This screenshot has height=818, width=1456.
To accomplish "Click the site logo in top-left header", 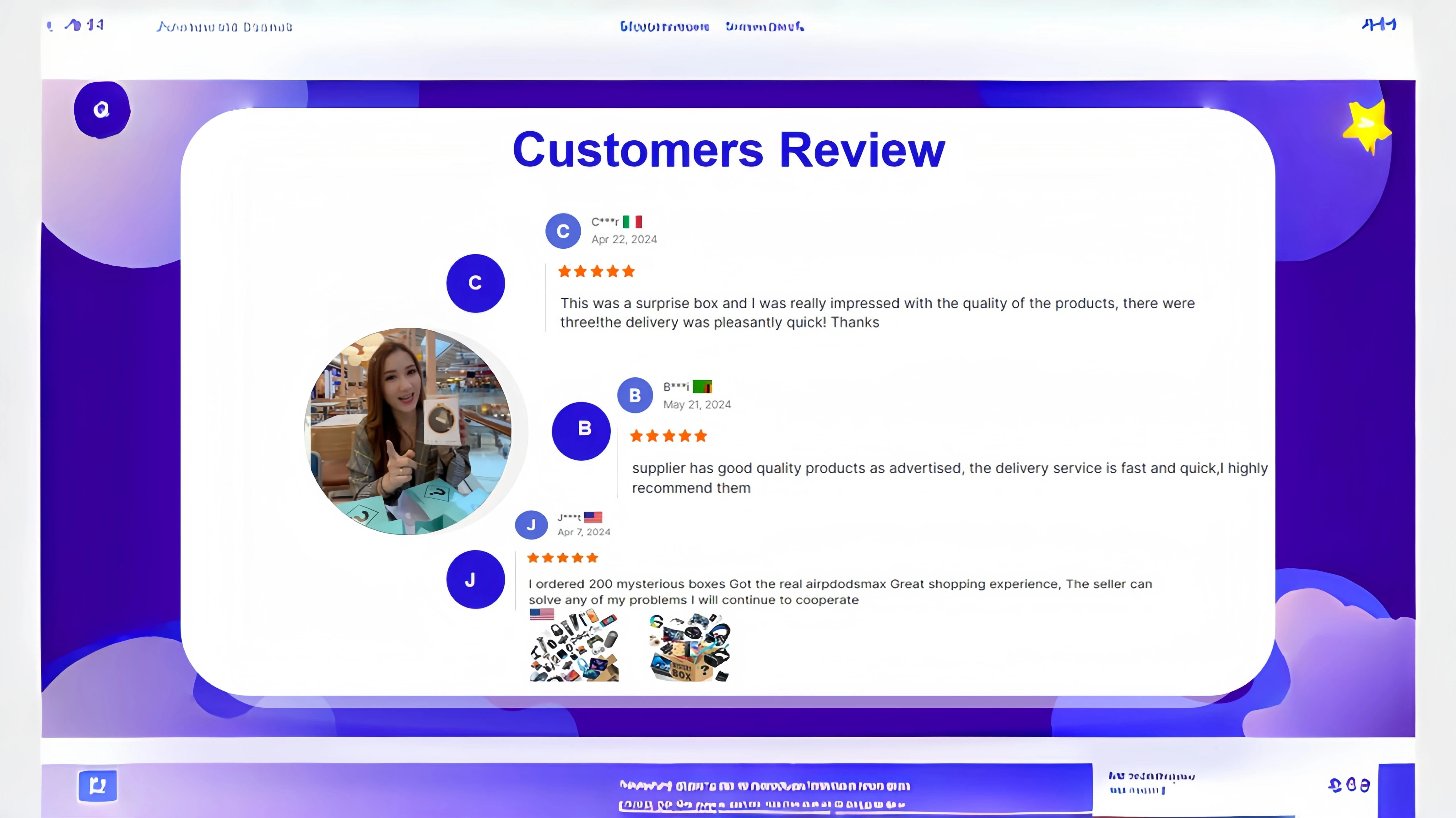I will pos(84,25).
